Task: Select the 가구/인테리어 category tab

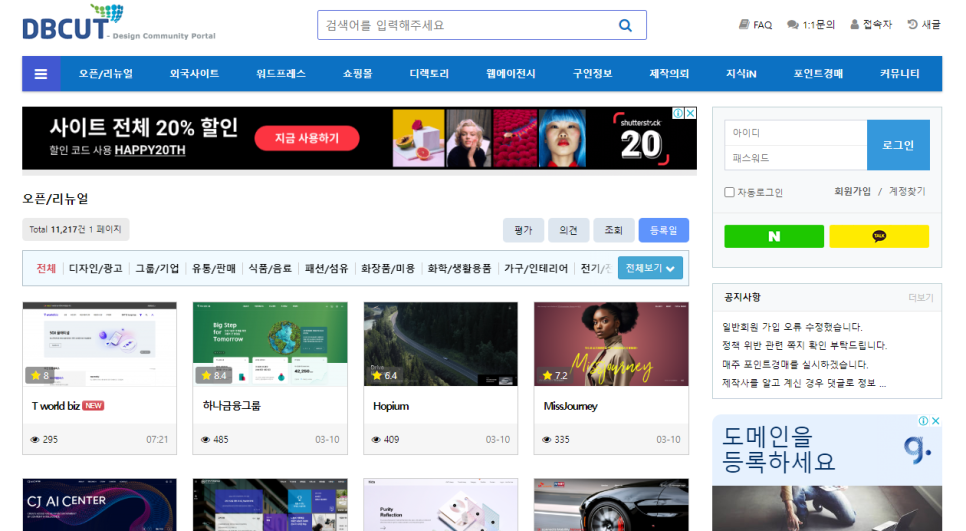Action: click(536, 269)
